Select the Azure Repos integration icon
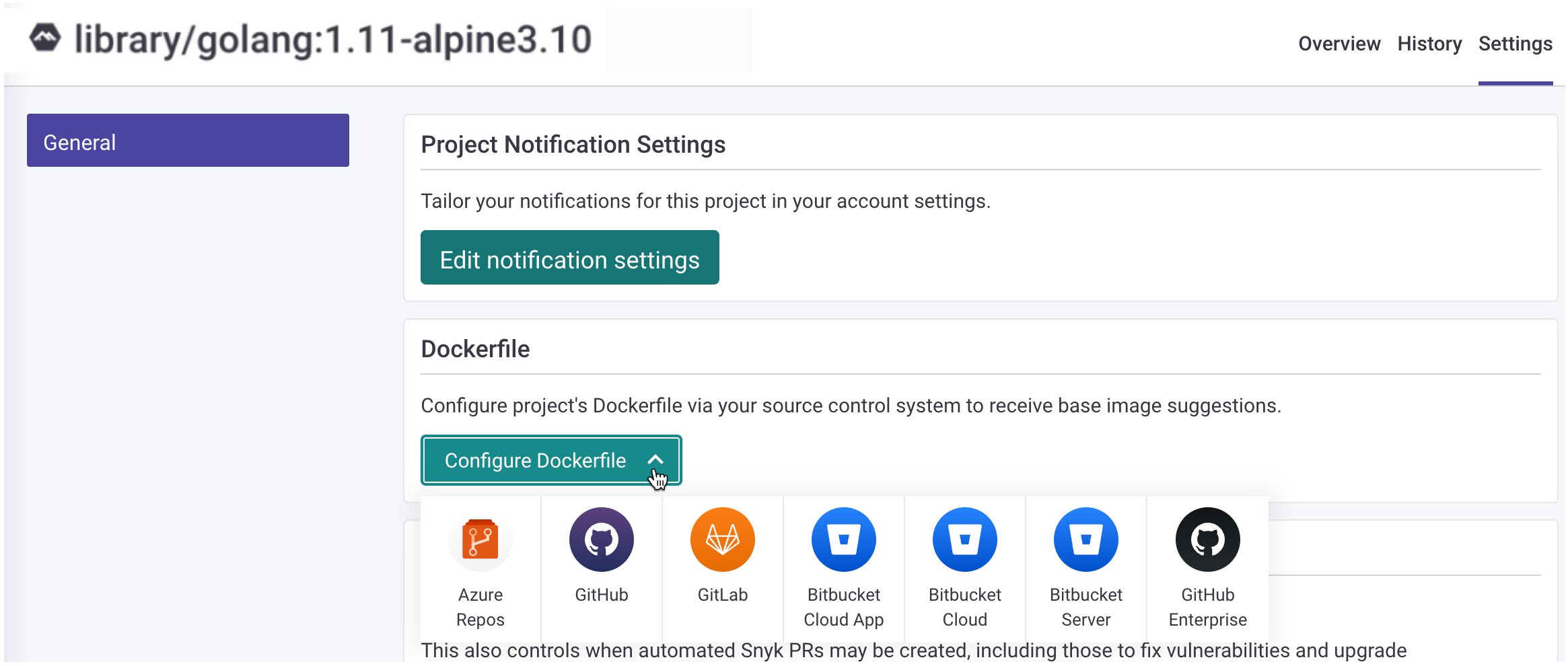 point(480,540)
